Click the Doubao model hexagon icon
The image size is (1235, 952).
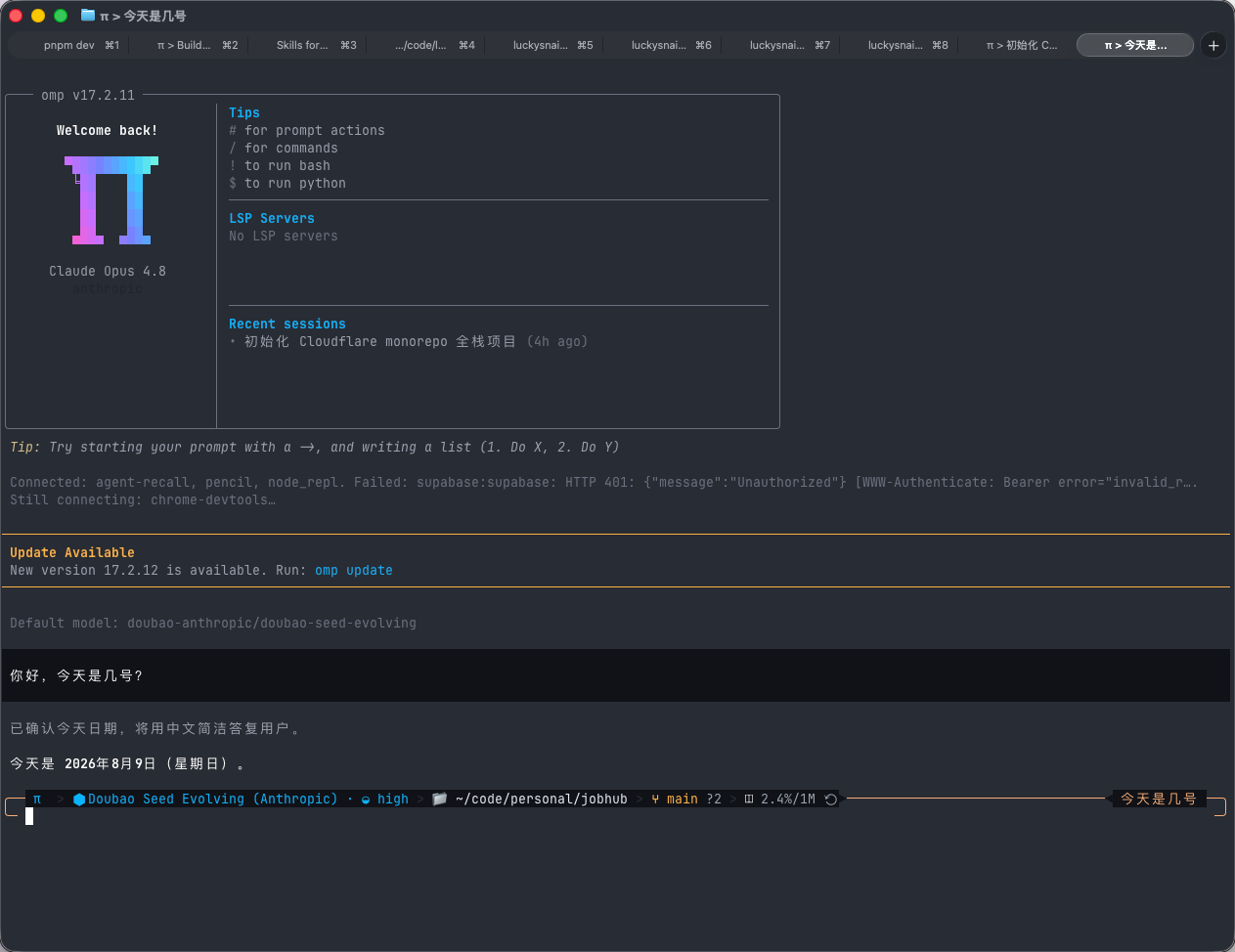(79, 800)
